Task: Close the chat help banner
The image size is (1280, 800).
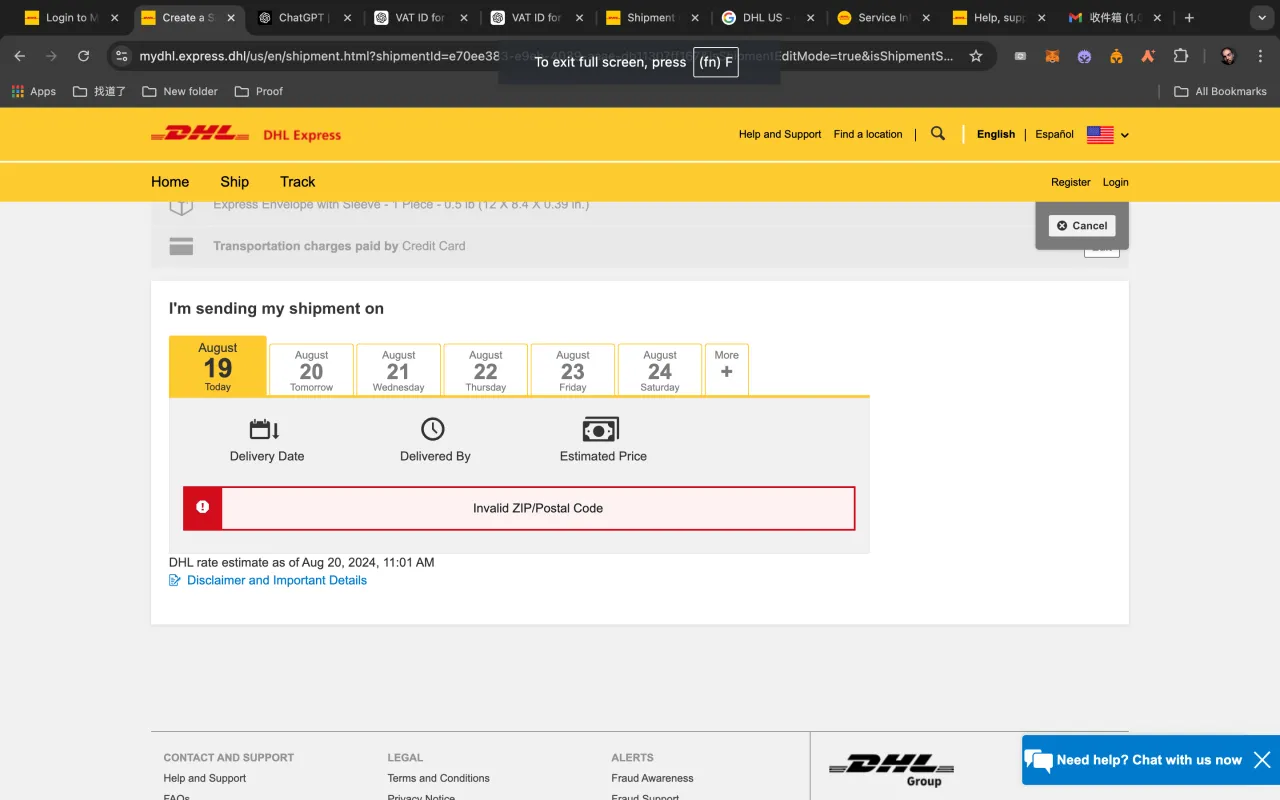Action: [x=1262, y=760]
